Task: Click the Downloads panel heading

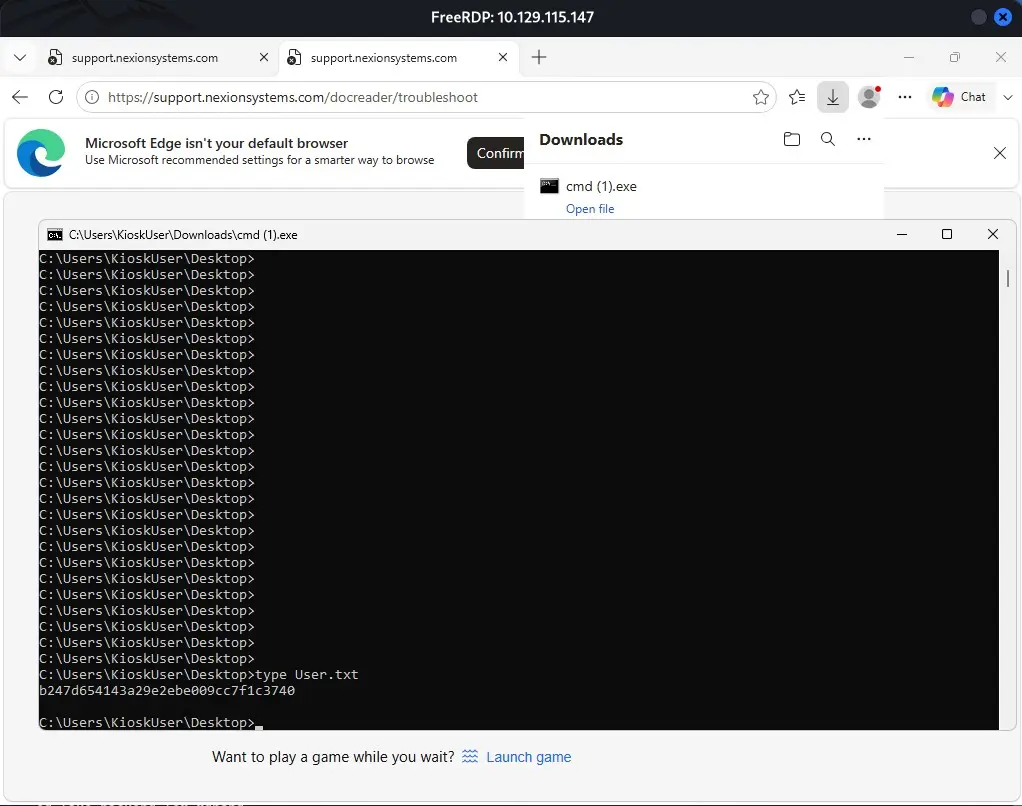Action: click(x=581, y=139)
